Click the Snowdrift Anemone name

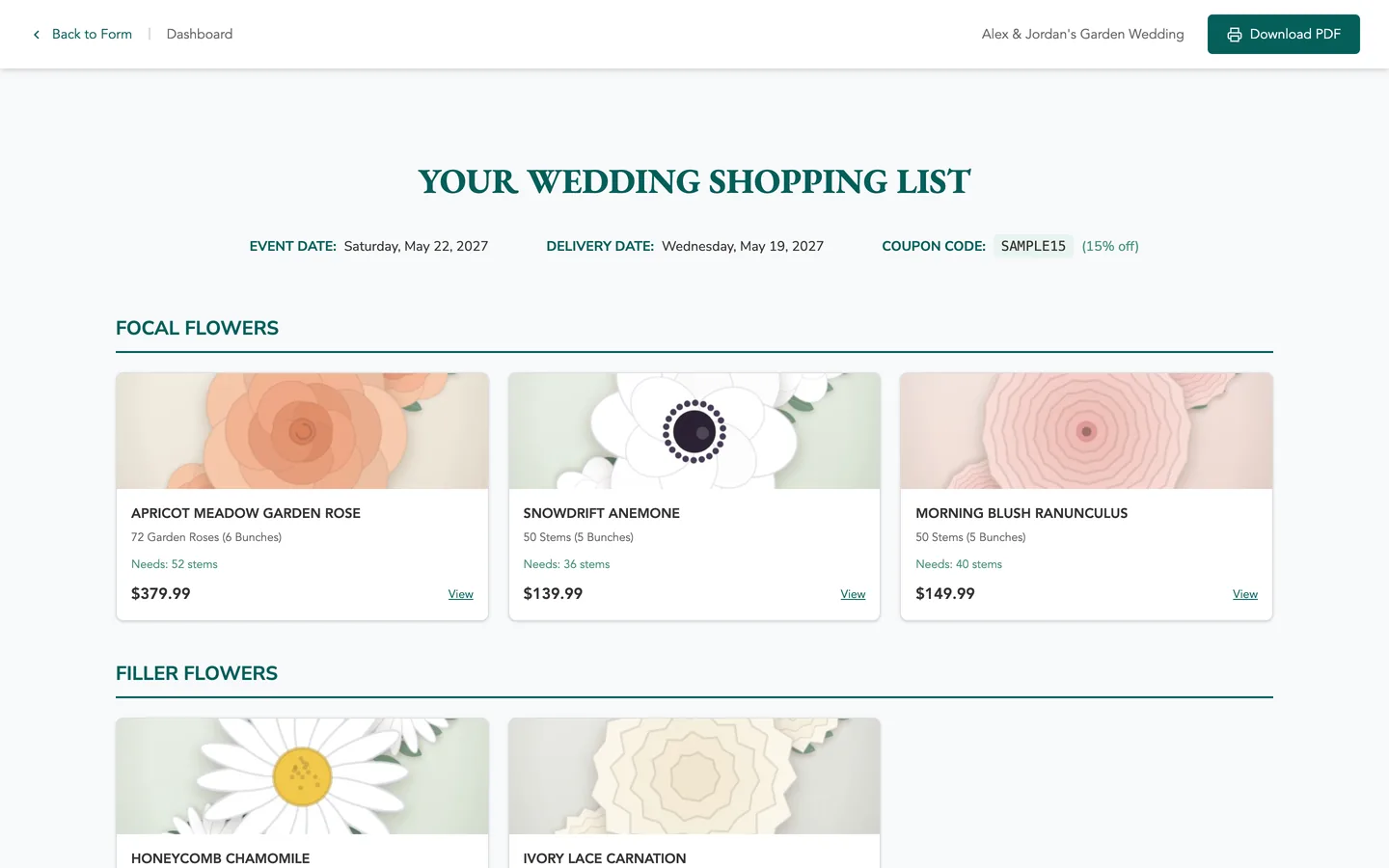pos(601,513)
